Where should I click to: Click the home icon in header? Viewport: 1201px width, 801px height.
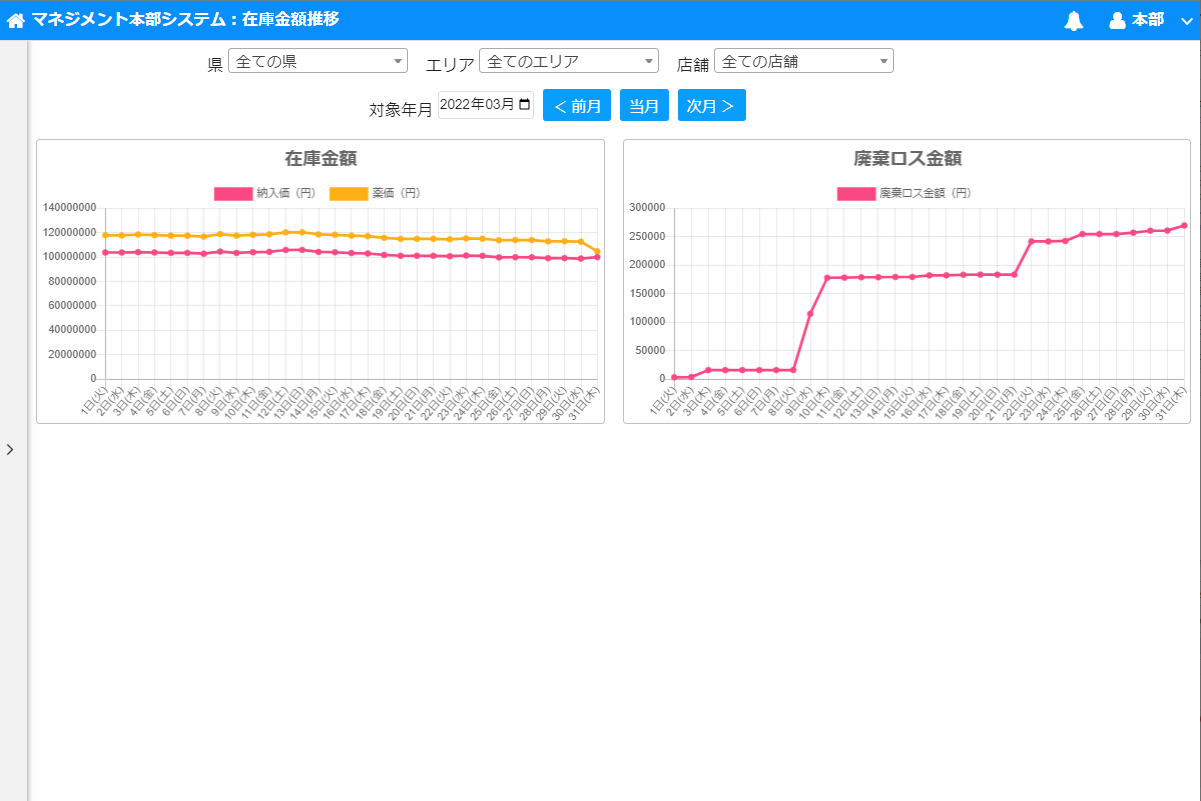[16, 20]
